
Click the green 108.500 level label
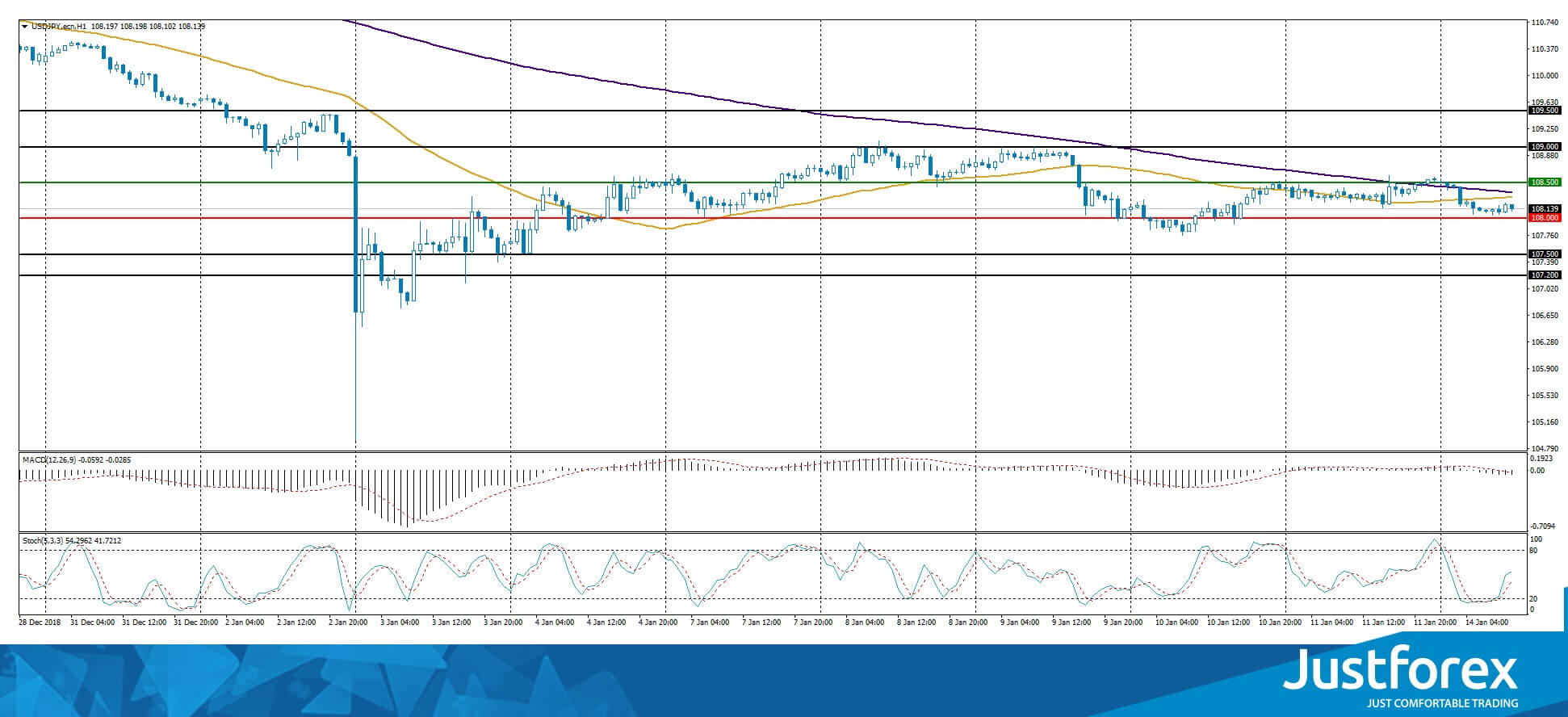click(x=1545, y=182)
